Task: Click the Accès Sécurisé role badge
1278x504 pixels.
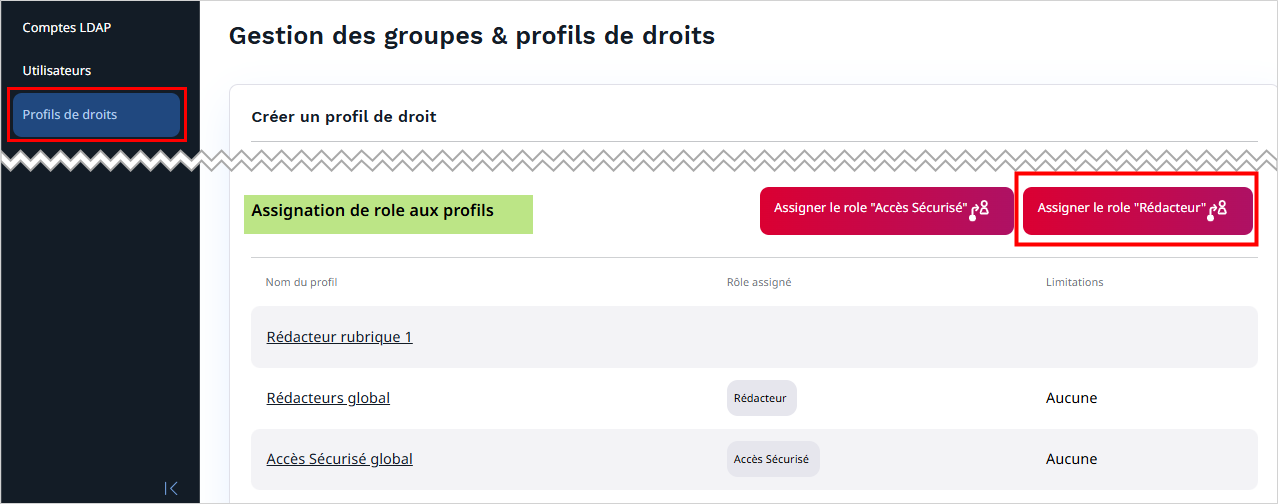Action: click(x=773, y=459)
